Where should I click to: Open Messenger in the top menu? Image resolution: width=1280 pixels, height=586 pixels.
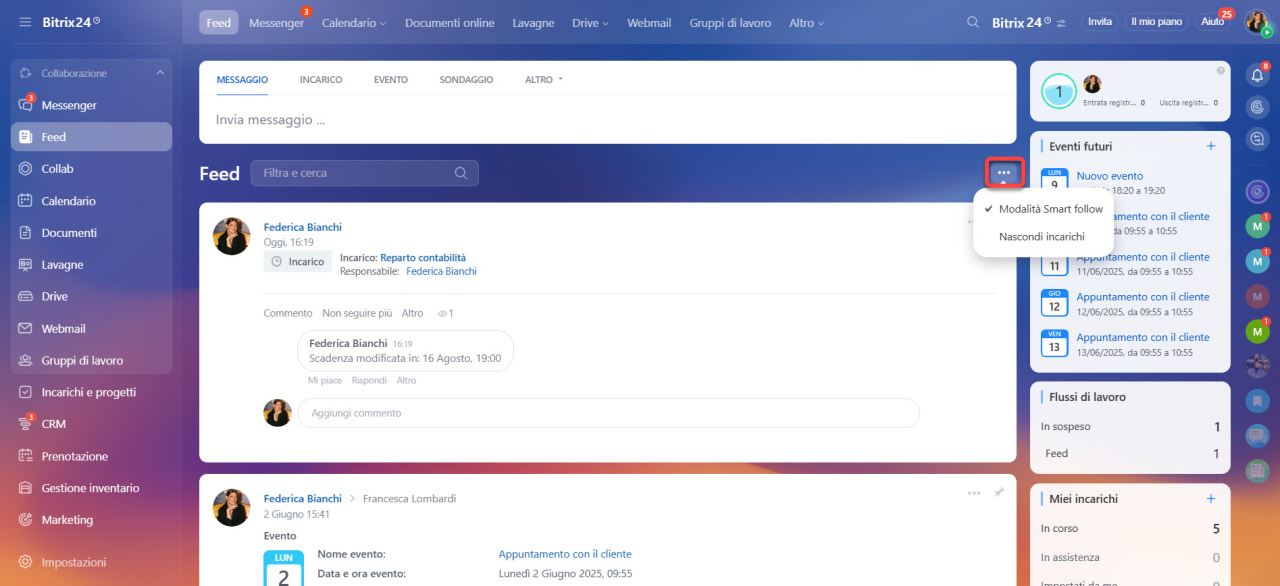click(x=276, y=23)
